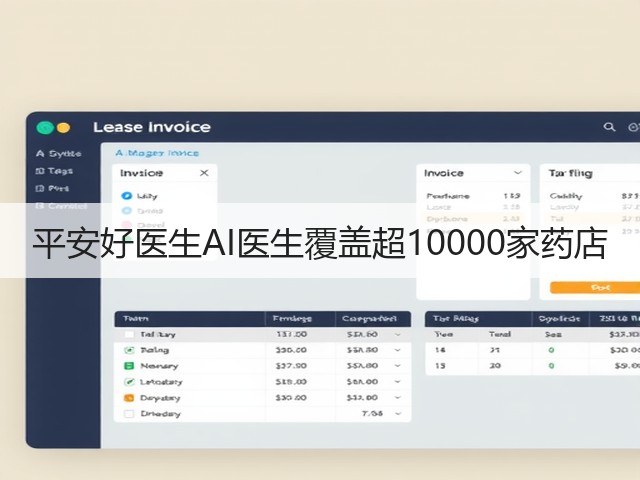Expand the chevron in the Letostary row
This screenshot has height=480, width=640.
click(x=398, y=382)
